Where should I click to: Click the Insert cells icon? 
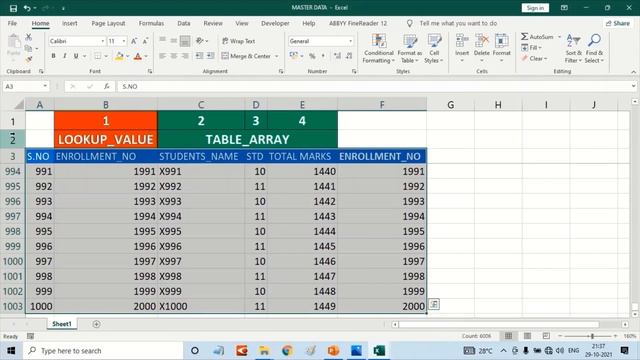click(462, 42)
